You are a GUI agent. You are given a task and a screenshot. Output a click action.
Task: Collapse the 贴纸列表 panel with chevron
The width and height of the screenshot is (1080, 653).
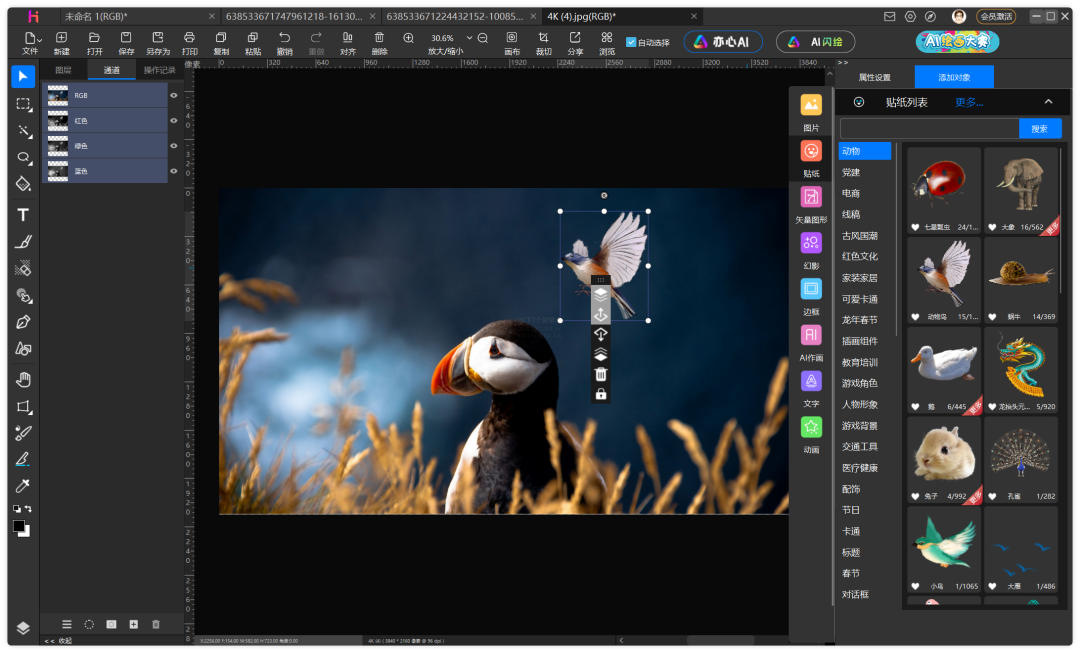click(1048, 102)
